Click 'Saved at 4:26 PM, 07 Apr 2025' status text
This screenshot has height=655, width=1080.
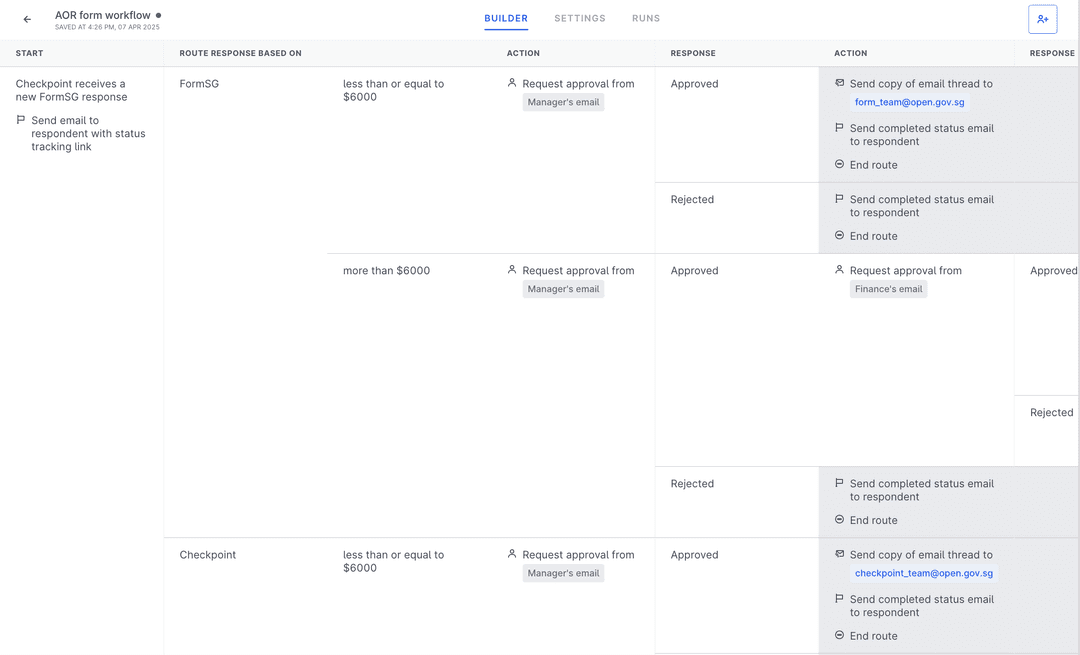107,28
